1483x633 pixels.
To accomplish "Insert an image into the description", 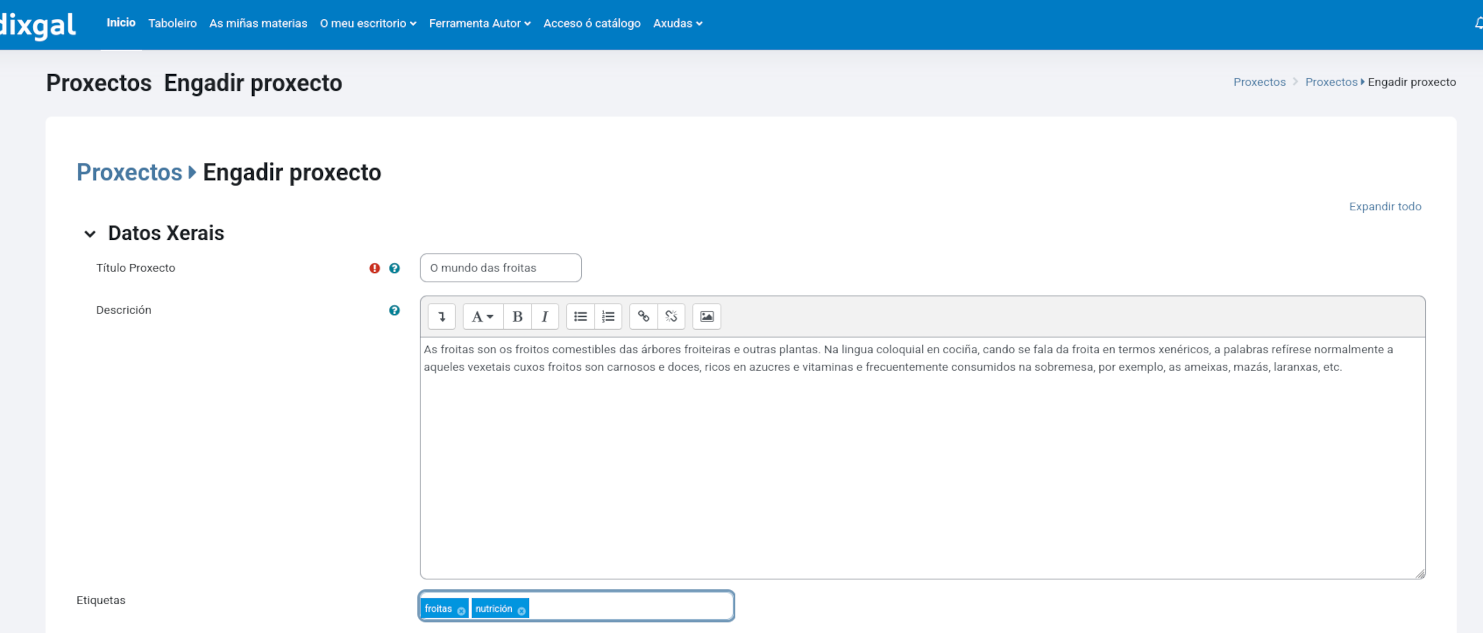I will (x=707, y=317).
